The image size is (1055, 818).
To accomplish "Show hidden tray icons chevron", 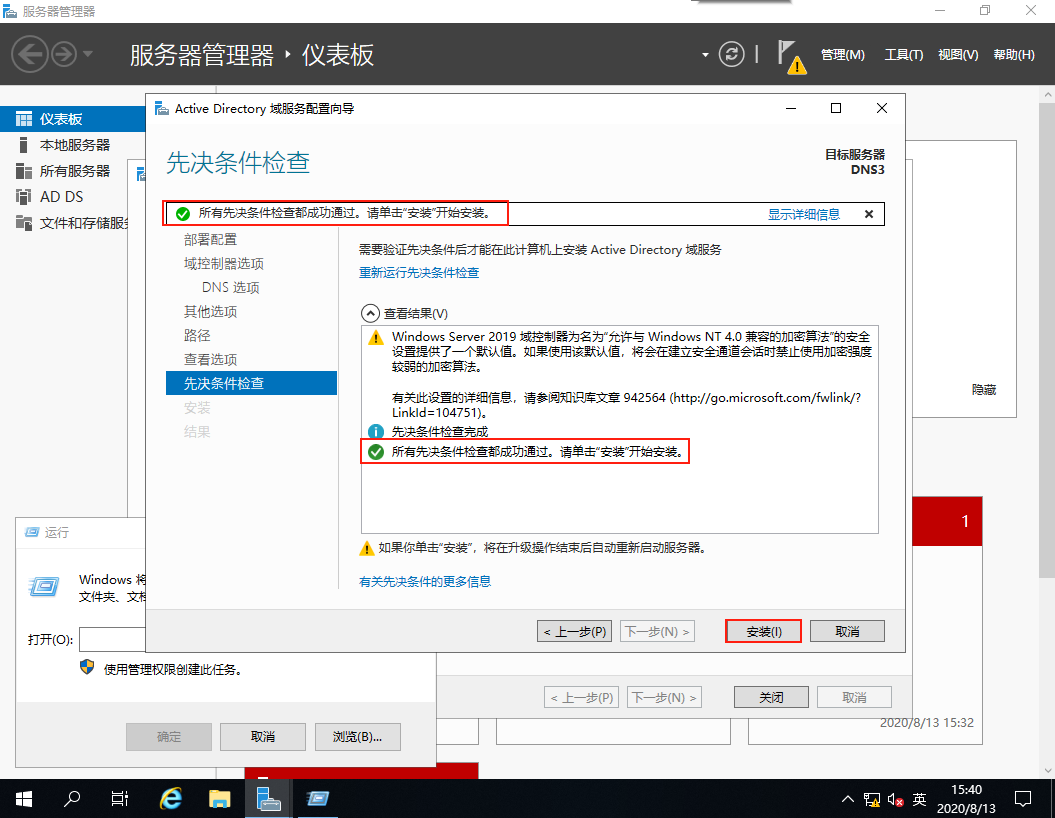I will click(x=848, y=798).
